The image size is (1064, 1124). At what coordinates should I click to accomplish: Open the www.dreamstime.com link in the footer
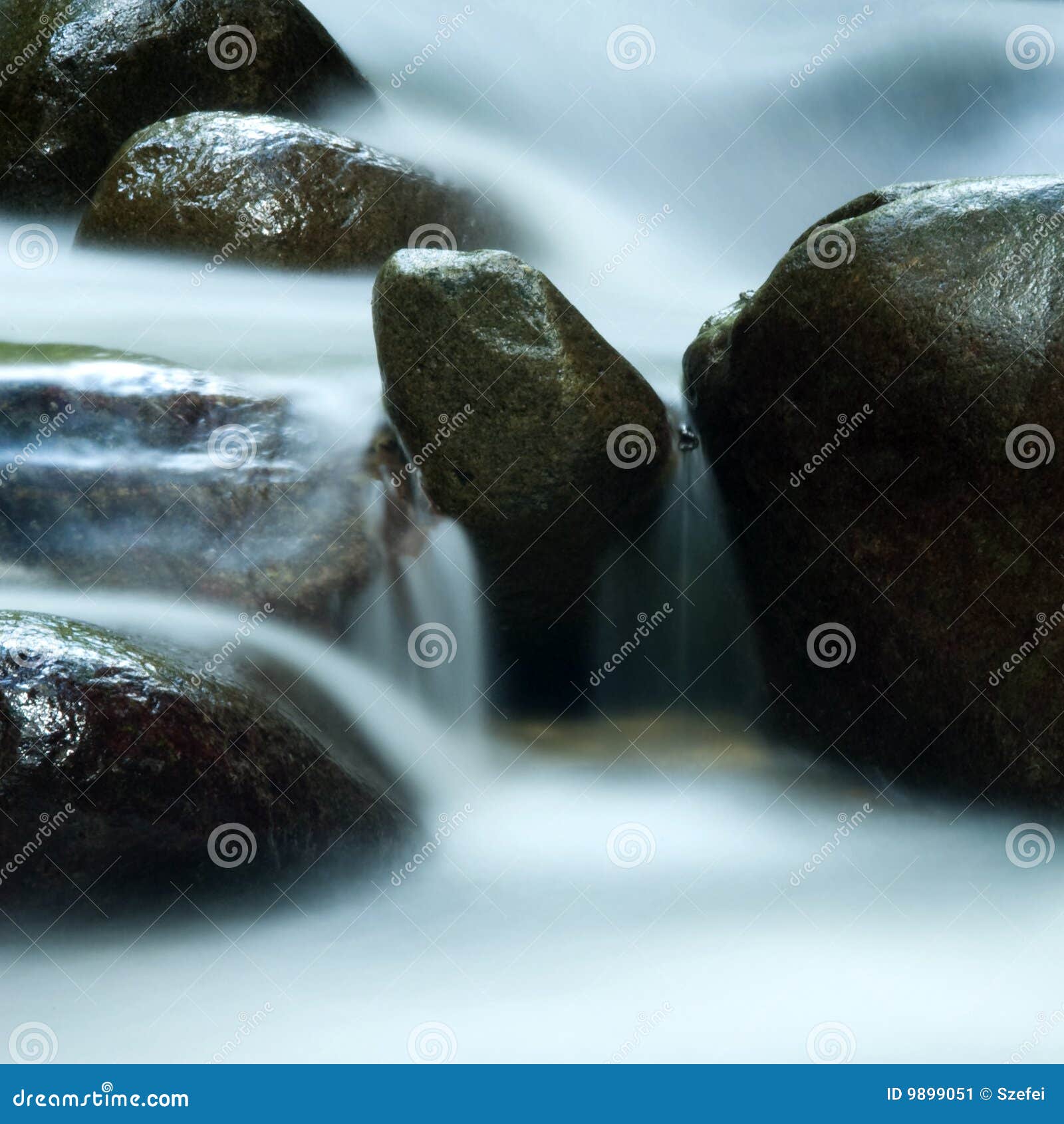click(100, 1097)
